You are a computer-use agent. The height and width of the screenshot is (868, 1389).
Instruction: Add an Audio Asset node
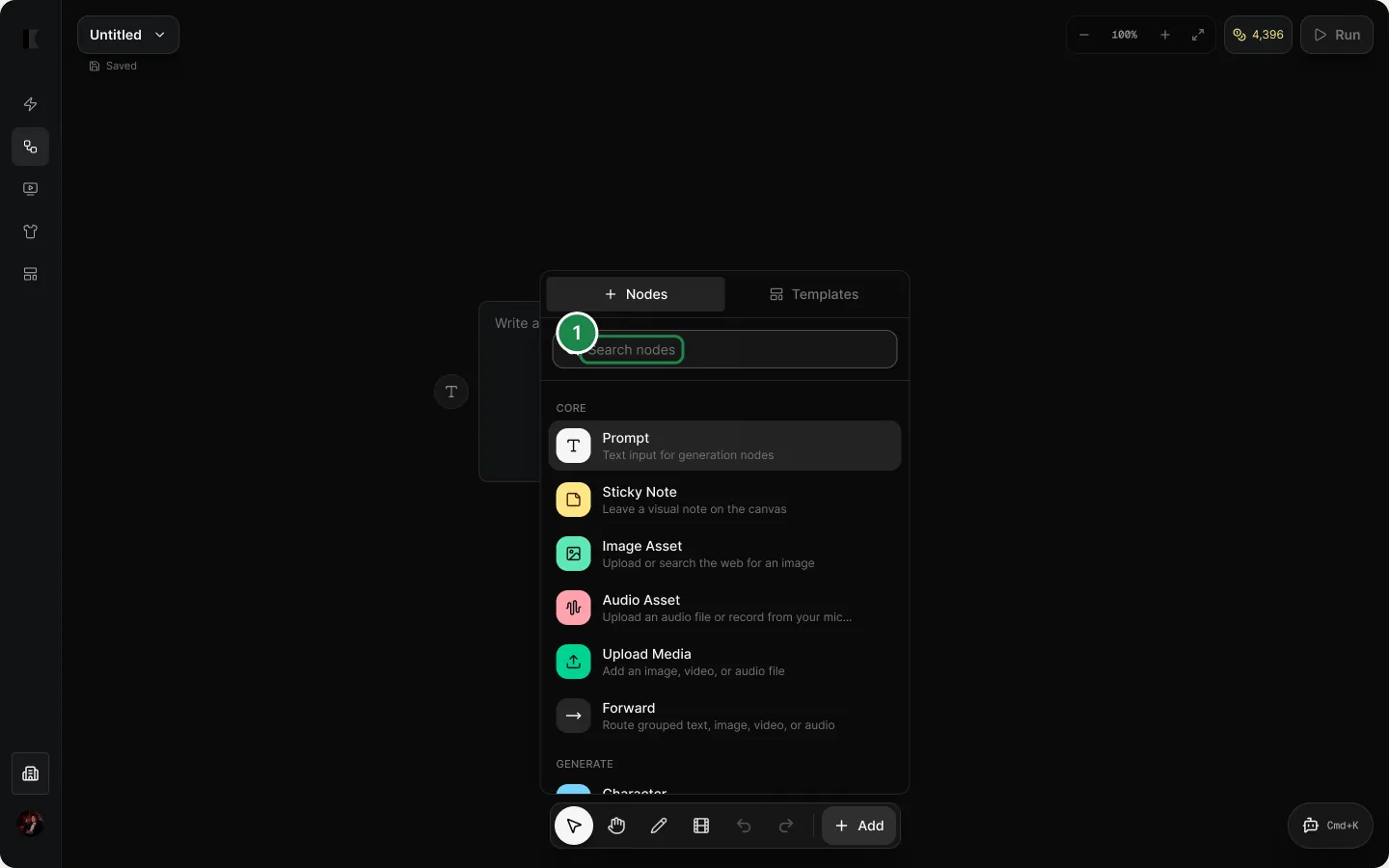pyautogui.click(x=724, y=608)
